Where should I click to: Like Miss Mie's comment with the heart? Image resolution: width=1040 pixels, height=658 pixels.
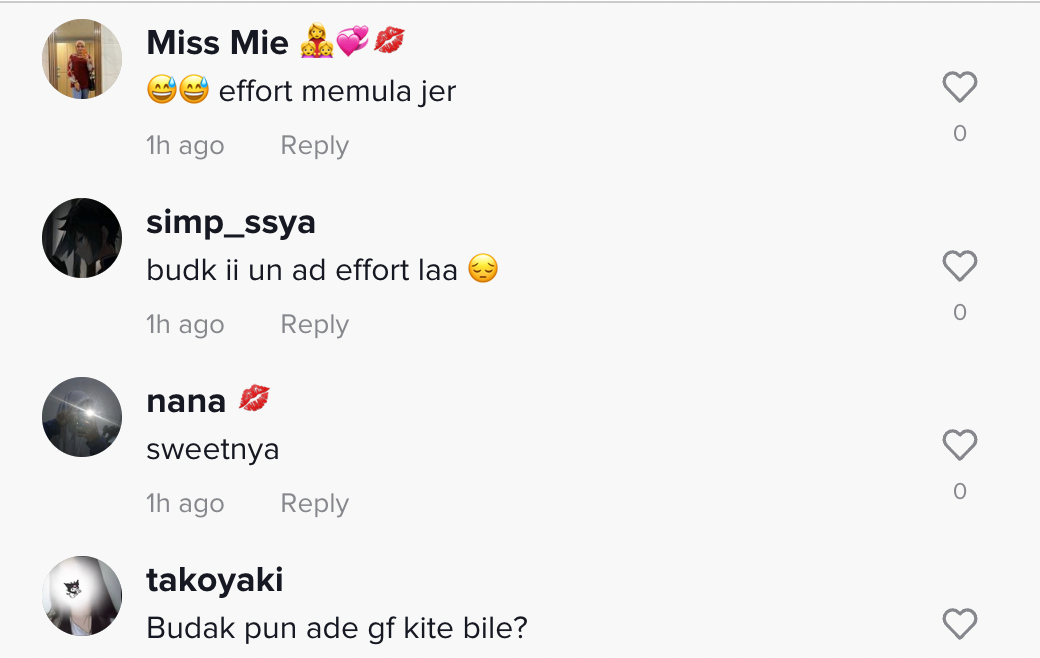[959, 88]
